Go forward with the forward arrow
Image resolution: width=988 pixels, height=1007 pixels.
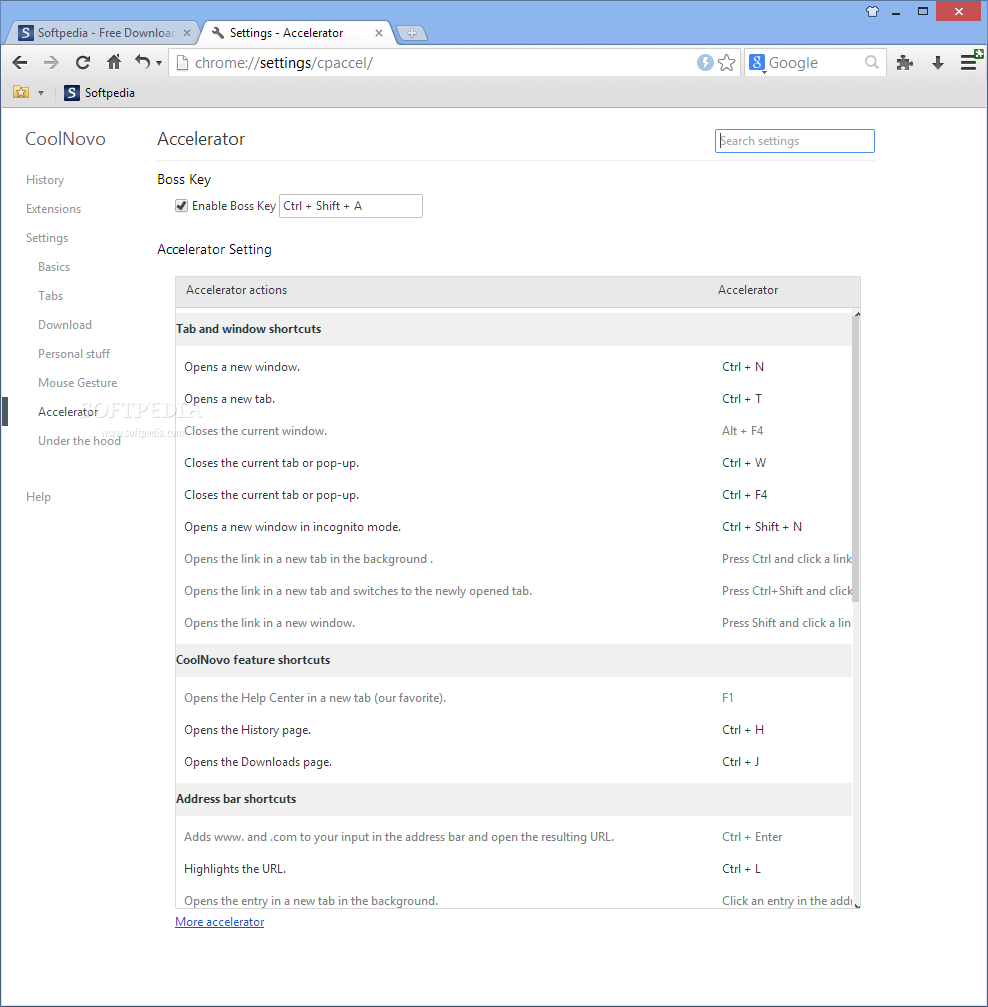coord(51,62)
